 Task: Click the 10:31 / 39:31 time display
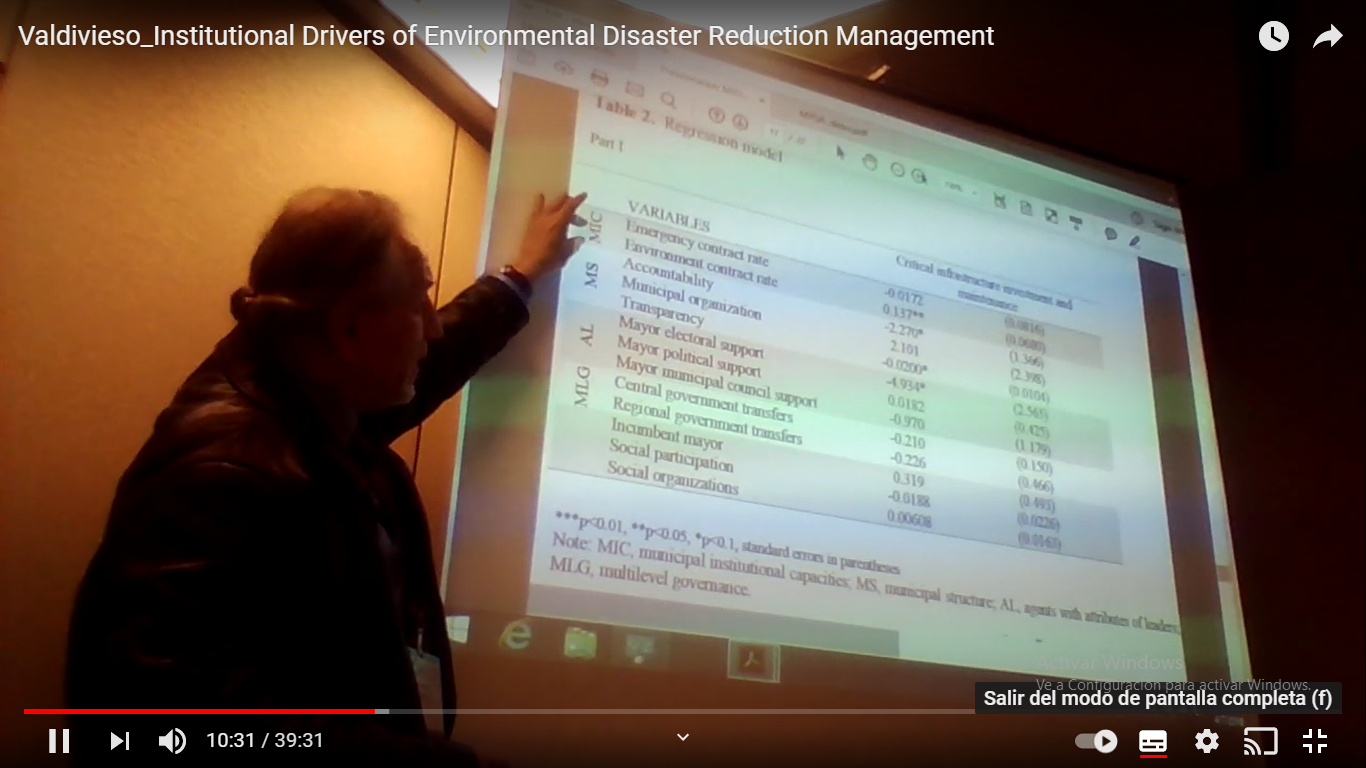point(265,741)
